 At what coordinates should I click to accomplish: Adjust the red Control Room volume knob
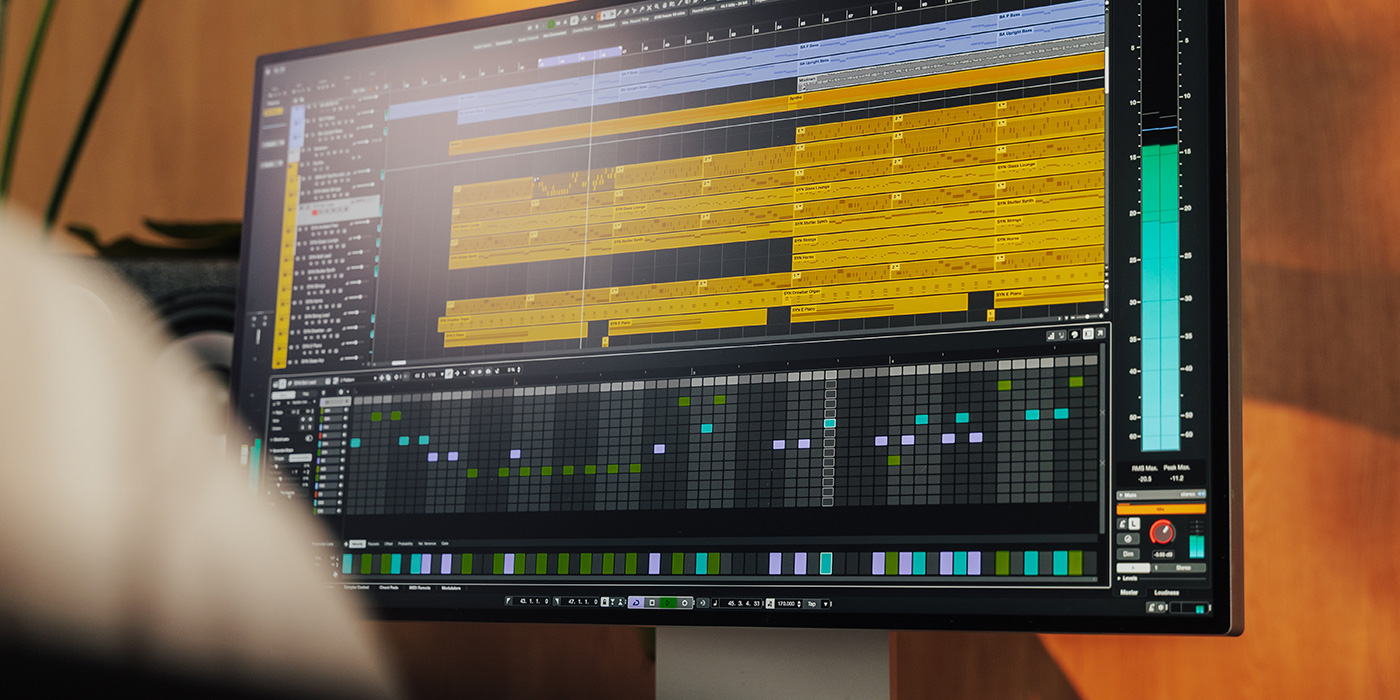coord(1161,532)
